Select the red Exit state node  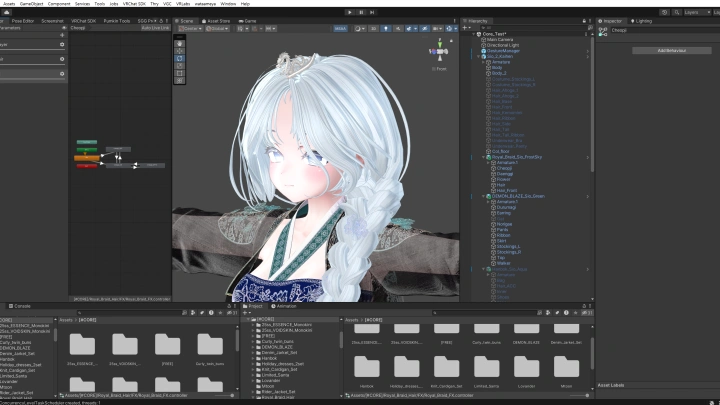point(87,166)
